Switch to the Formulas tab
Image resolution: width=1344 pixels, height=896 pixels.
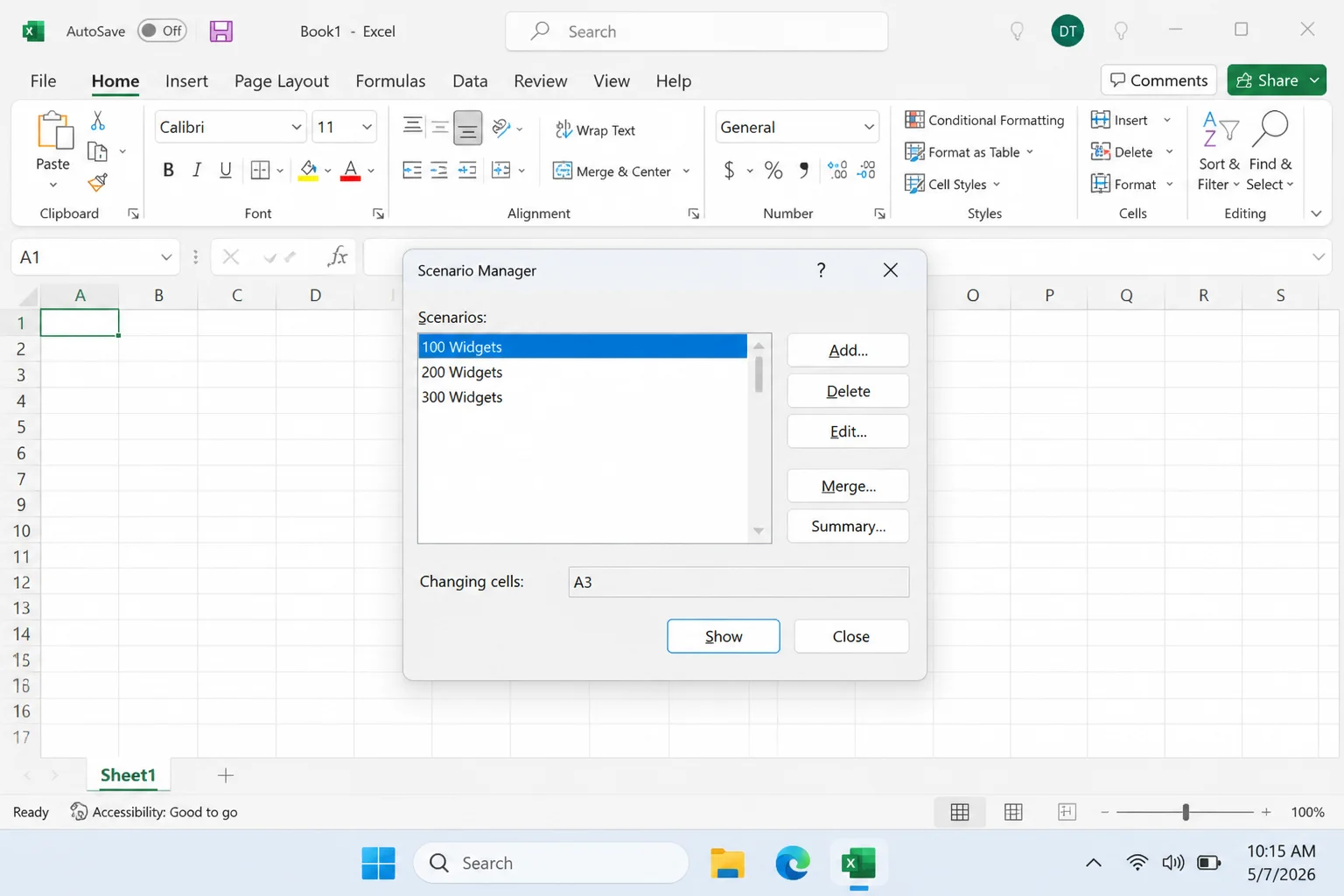(390, 81)
